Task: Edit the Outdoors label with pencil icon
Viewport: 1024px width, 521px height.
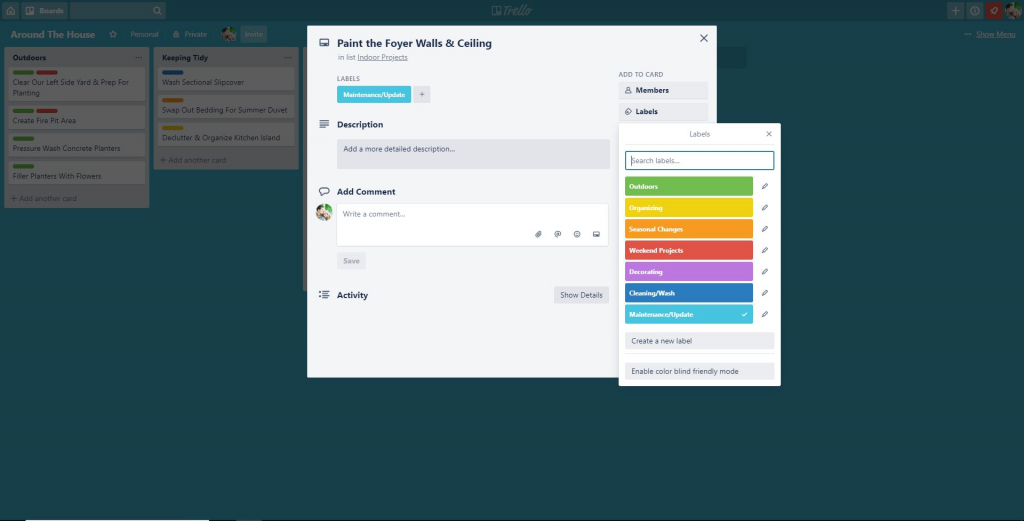Action: [765, 186]
